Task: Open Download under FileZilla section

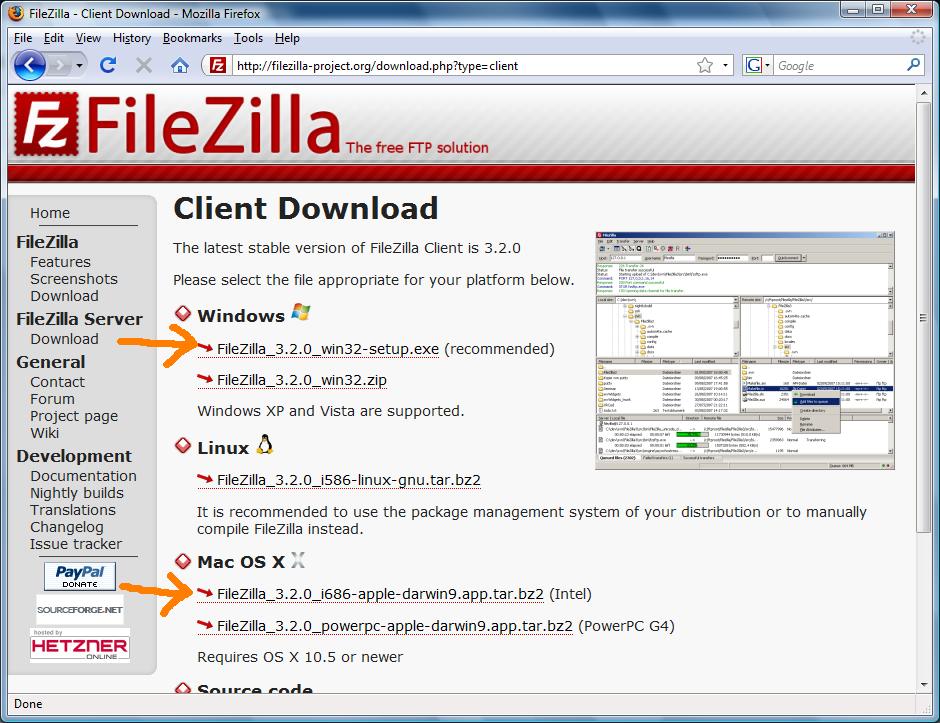Action: click(64, 296)
